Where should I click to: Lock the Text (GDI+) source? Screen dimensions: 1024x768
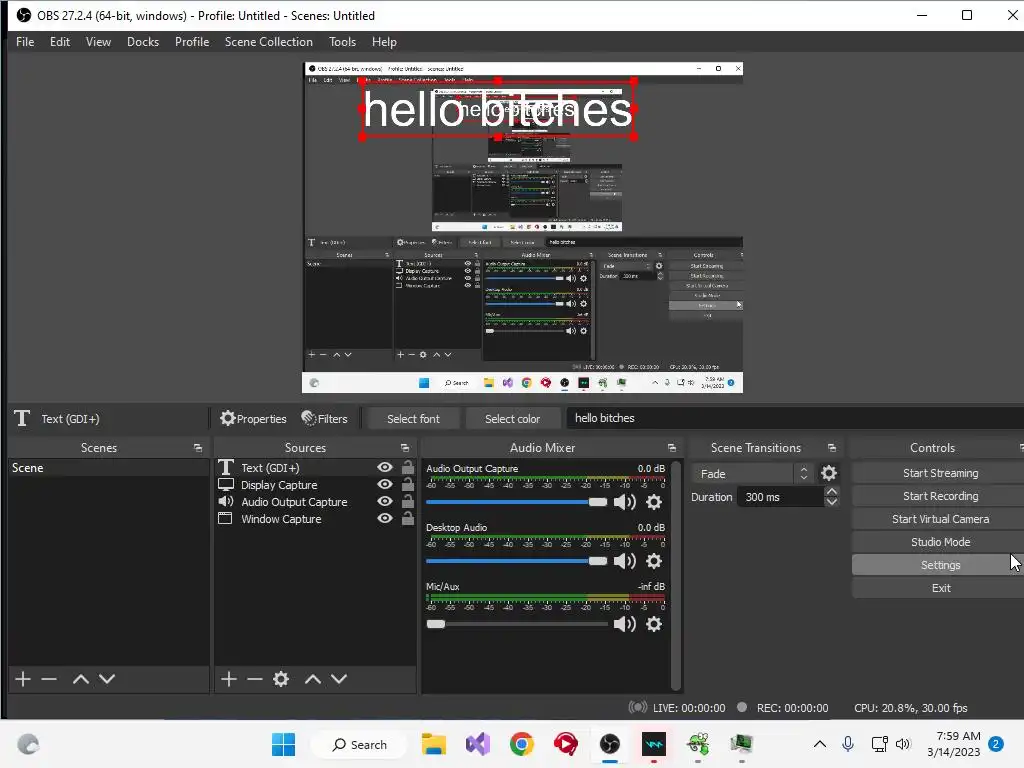click(x=408, y=467)
